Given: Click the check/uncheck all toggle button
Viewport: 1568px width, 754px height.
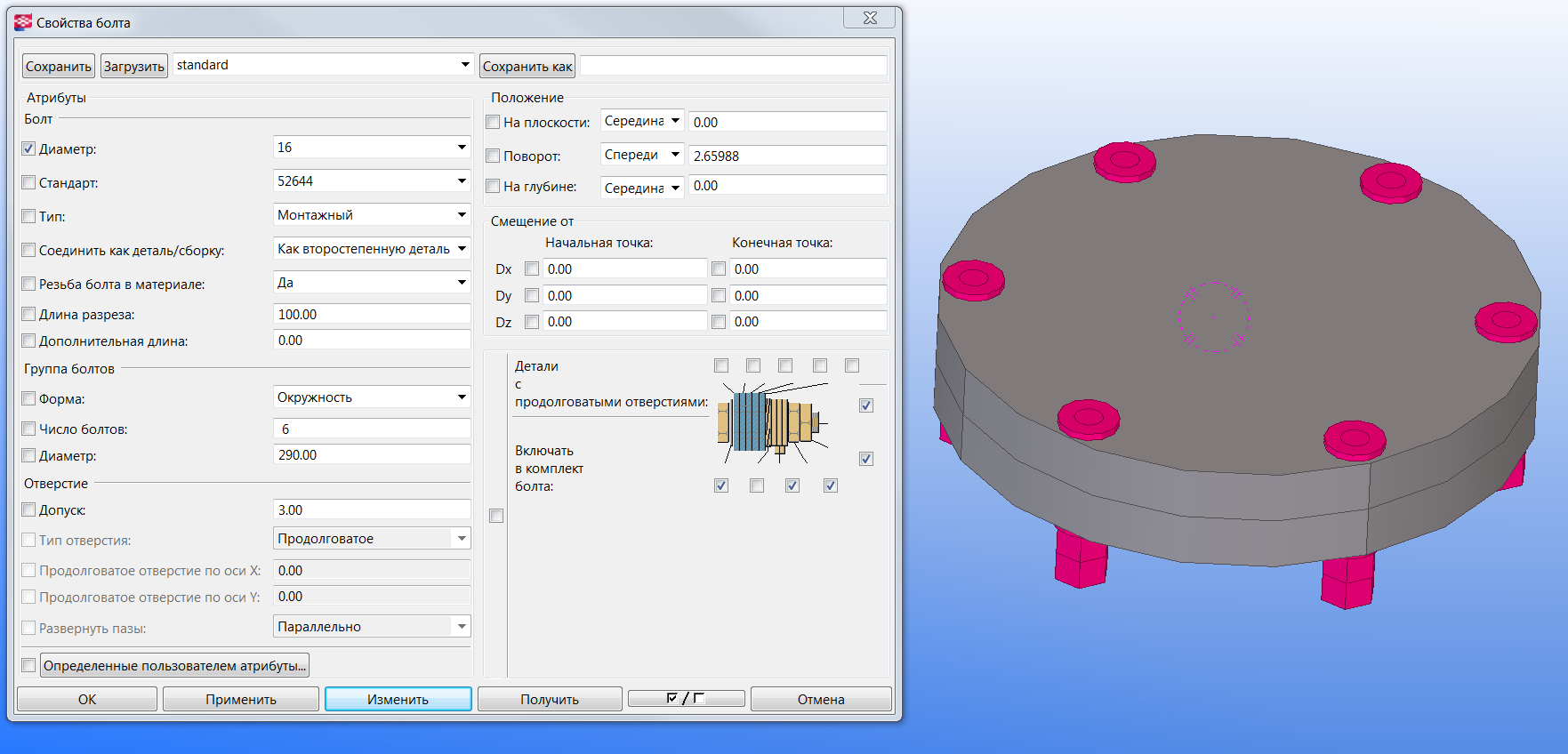Looking at the screenshot, I should tap(686, 699).
